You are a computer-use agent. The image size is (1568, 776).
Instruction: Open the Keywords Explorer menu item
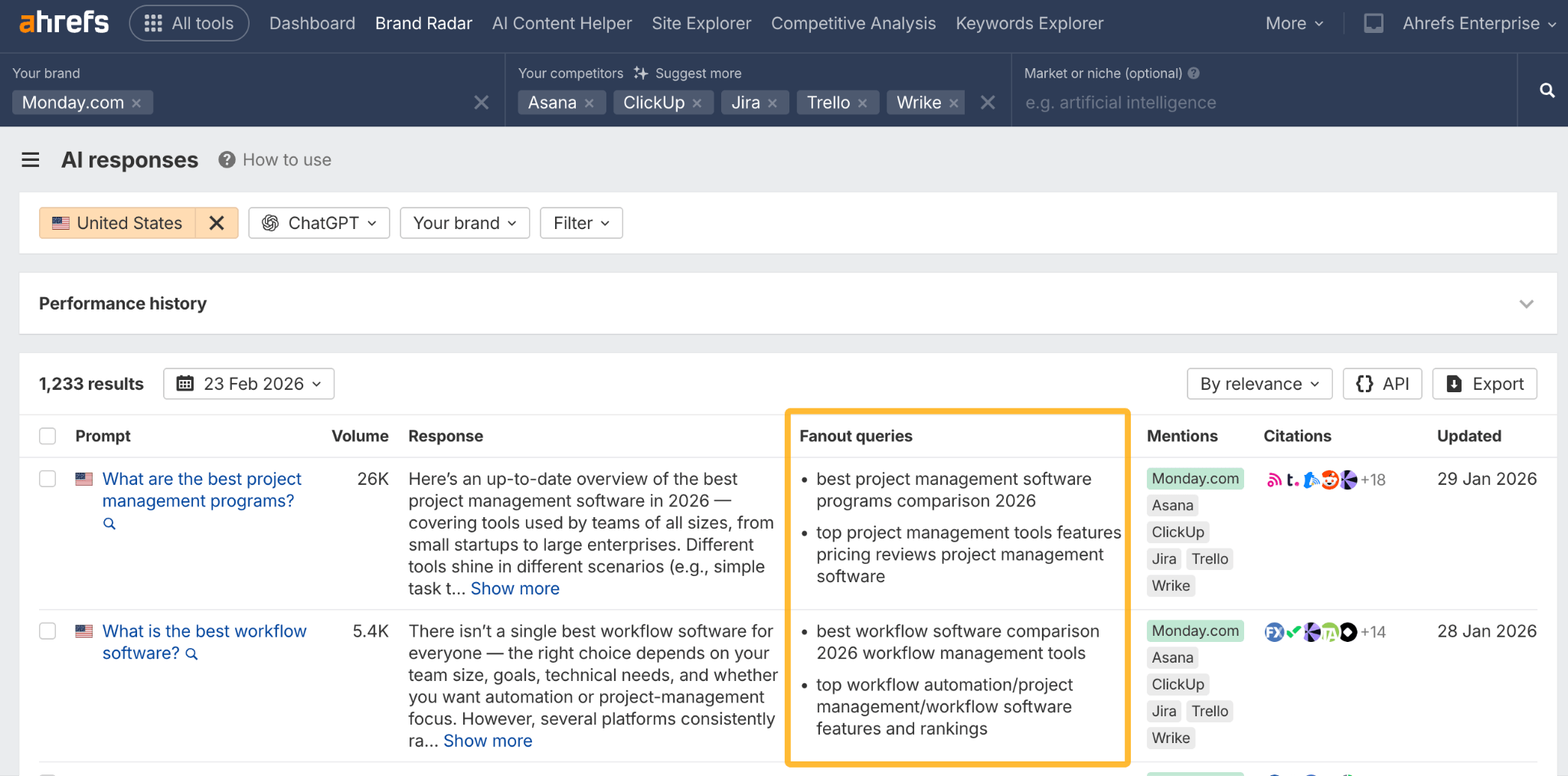1029,23
